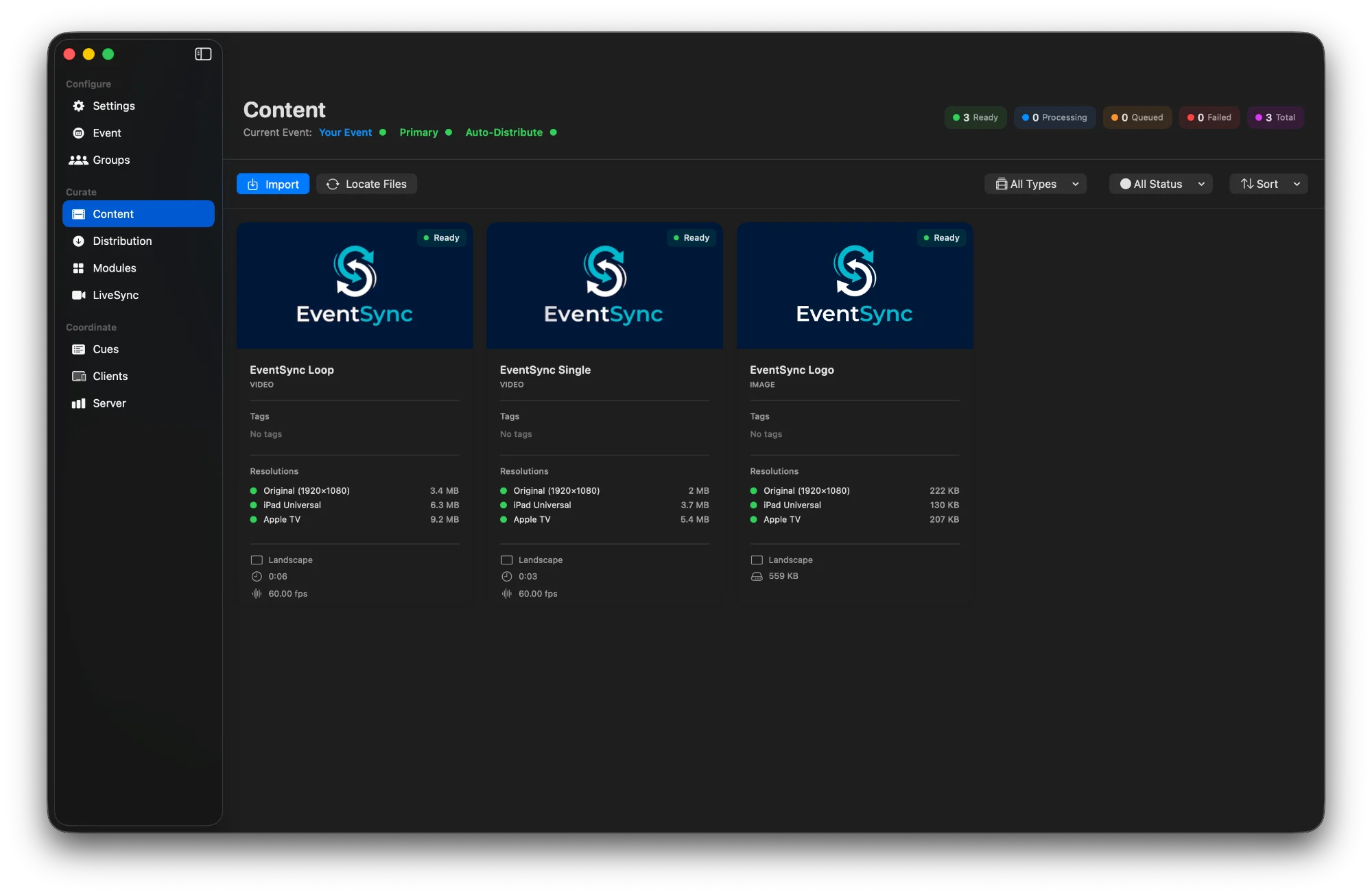Image resolution: width=1372 pixels, height=895 pixels.
Task: Open Your Event link in the header
Action: pos(345,132)
